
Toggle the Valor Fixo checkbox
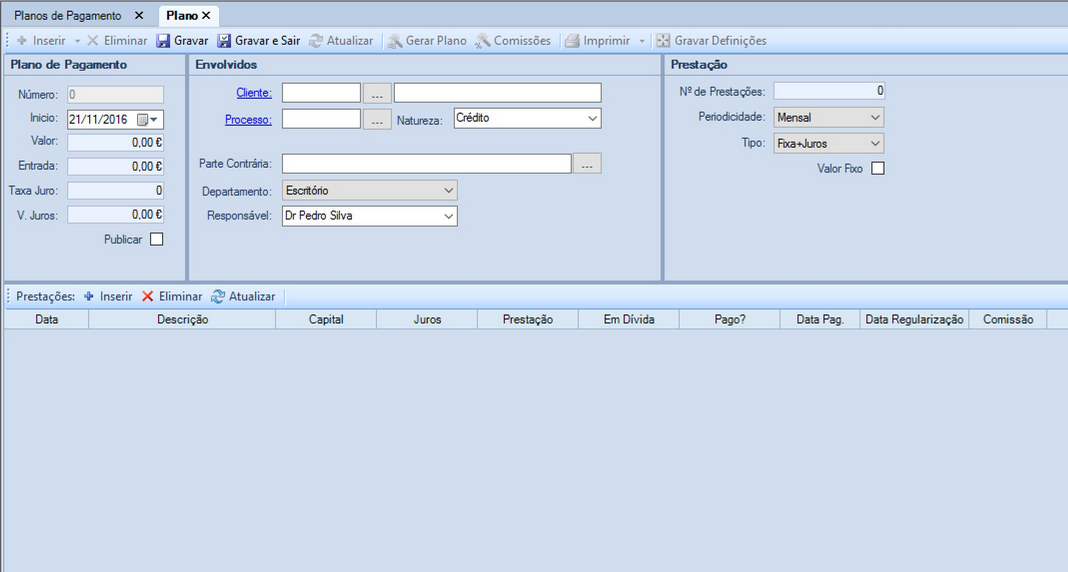tap(878, 168)
